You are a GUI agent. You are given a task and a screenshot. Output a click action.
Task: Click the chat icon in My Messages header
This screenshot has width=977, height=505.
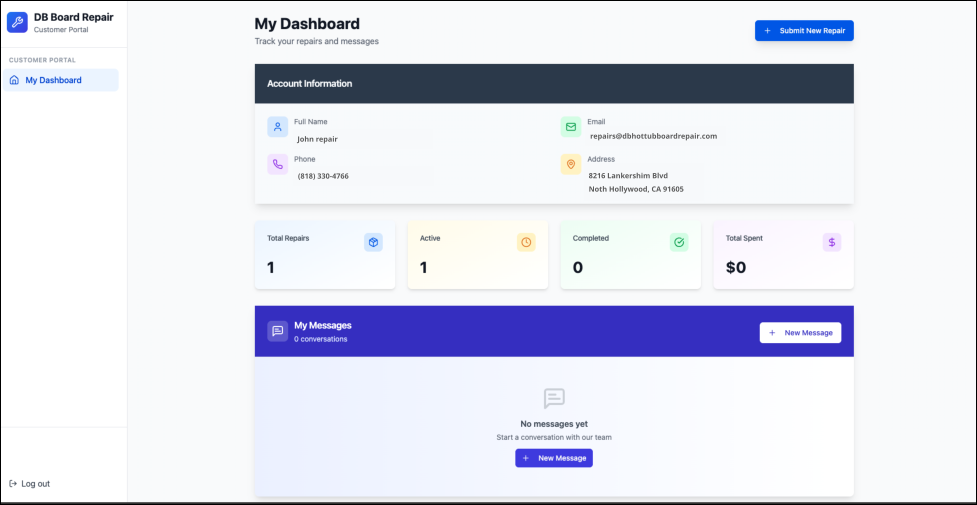[x=277, y=331]
